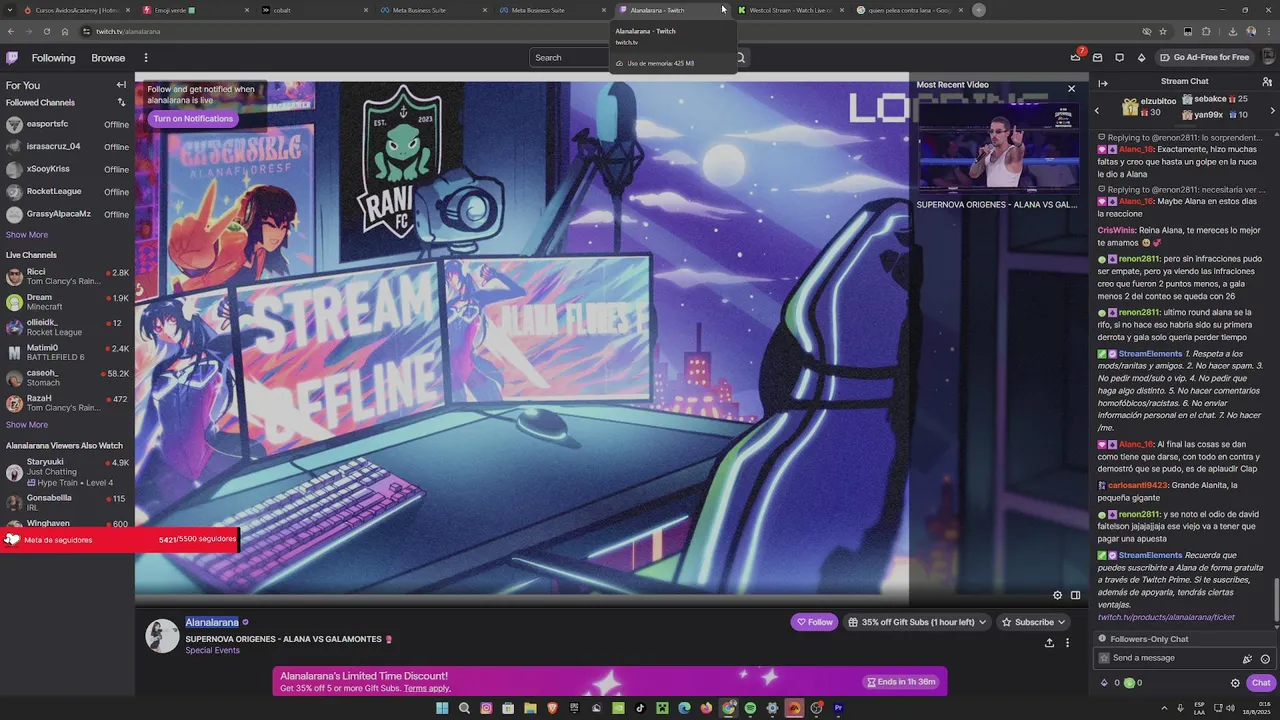Open the chat community users icon
Image resolution: width=1280 pixels, height=720 pixels.
click(1265, 83)
